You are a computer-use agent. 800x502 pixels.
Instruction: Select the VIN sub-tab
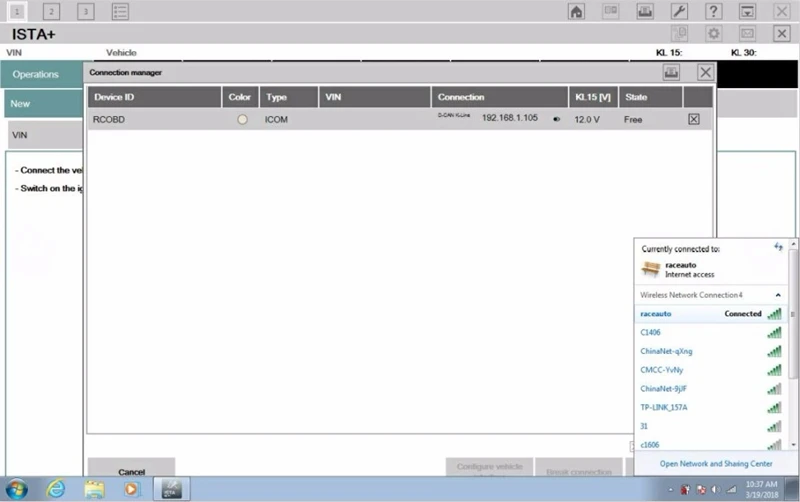[45, 135]
